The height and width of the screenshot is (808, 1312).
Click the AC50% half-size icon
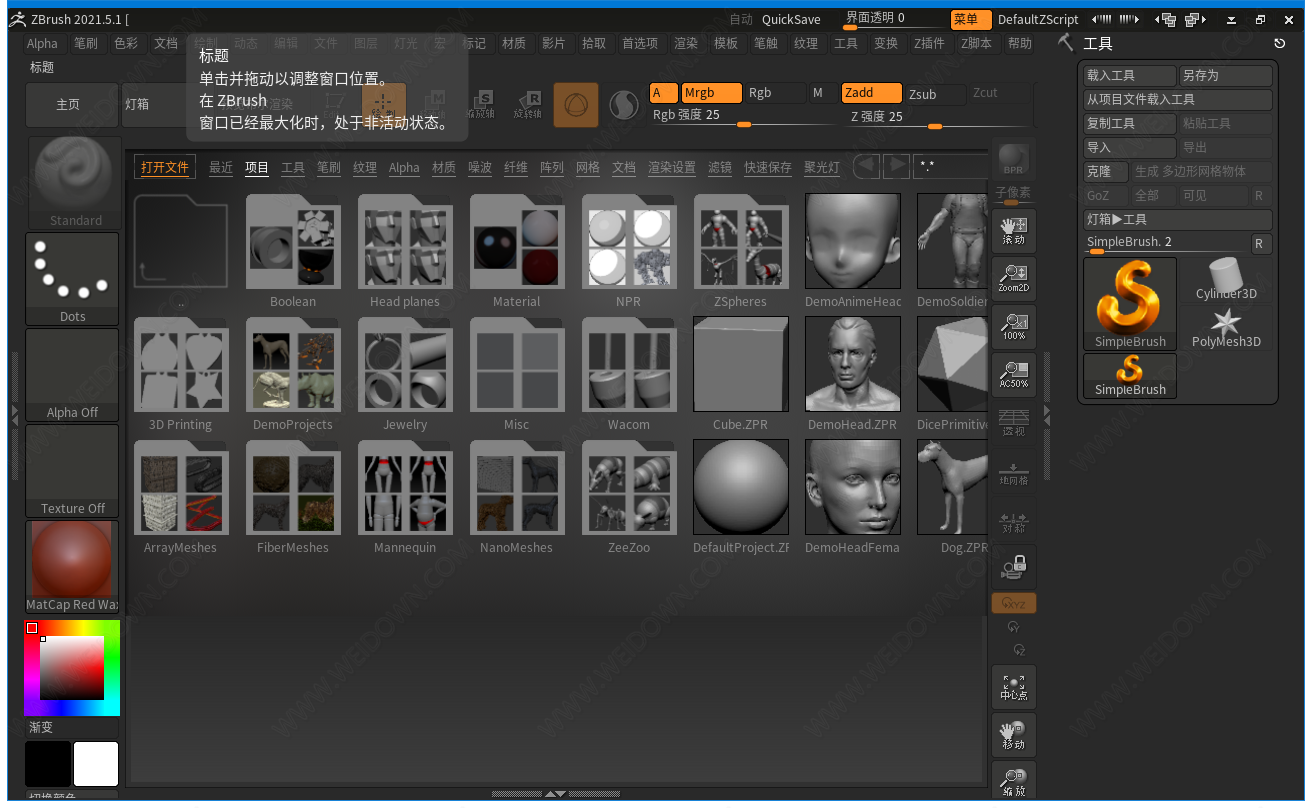(1014, 374)
